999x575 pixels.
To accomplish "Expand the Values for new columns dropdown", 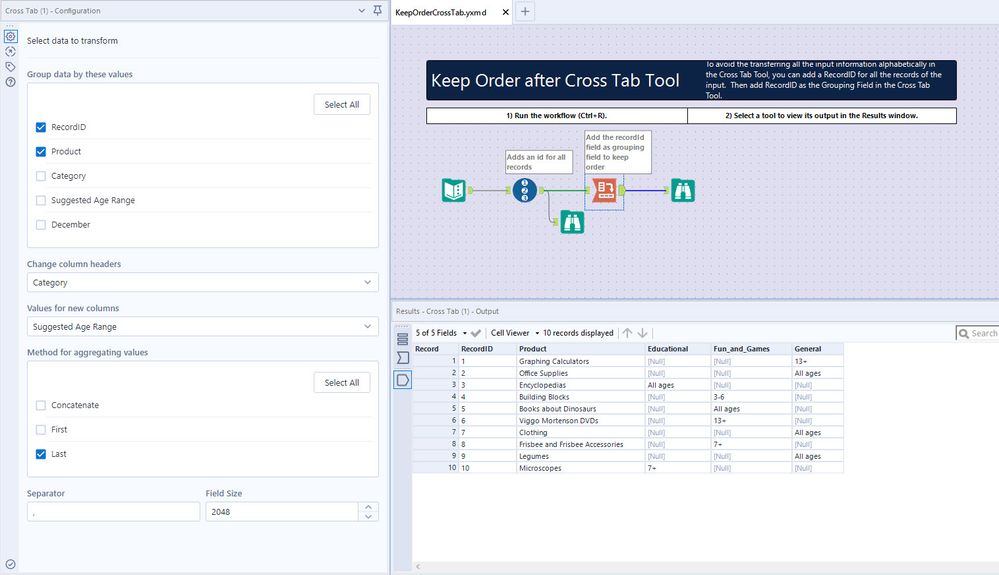I will tap(202, 327).
